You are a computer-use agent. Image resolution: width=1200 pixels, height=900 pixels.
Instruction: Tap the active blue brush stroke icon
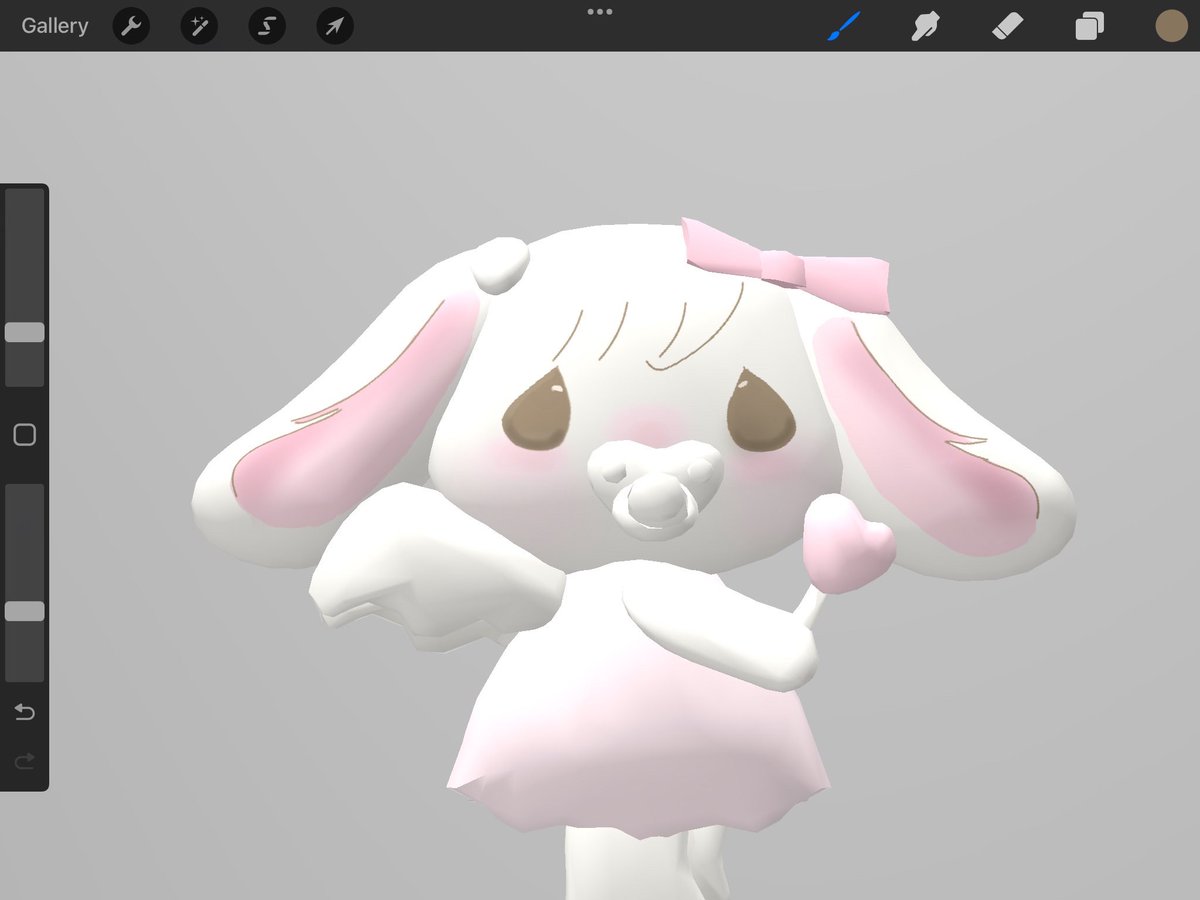842,26
